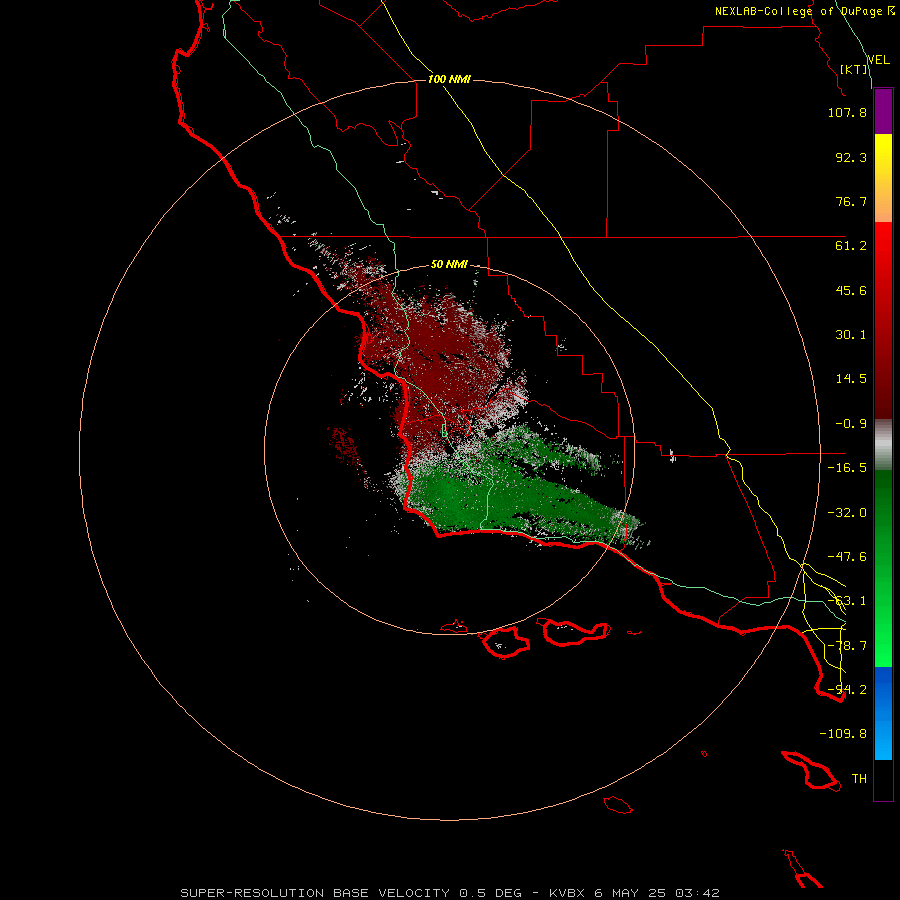Viewport: 900px width, 900px height.
Task: Click the 107.8 velocity scale value
Action: (x=847, y=112)
